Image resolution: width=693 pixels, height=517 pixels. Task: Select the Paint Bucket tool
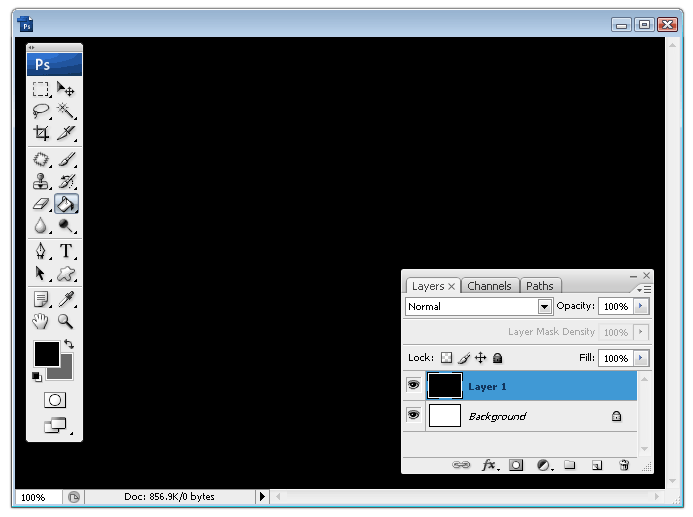click(66, 204)
